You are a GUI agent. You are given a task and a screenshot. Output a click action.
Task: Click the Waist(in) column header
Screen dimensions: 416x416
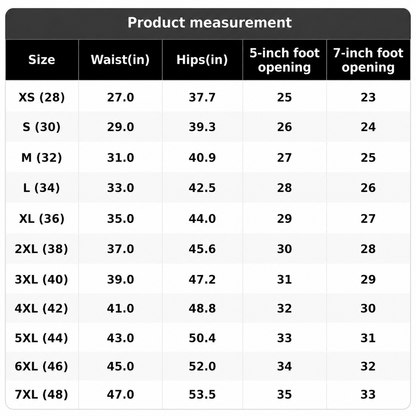[x=120, y=60]
